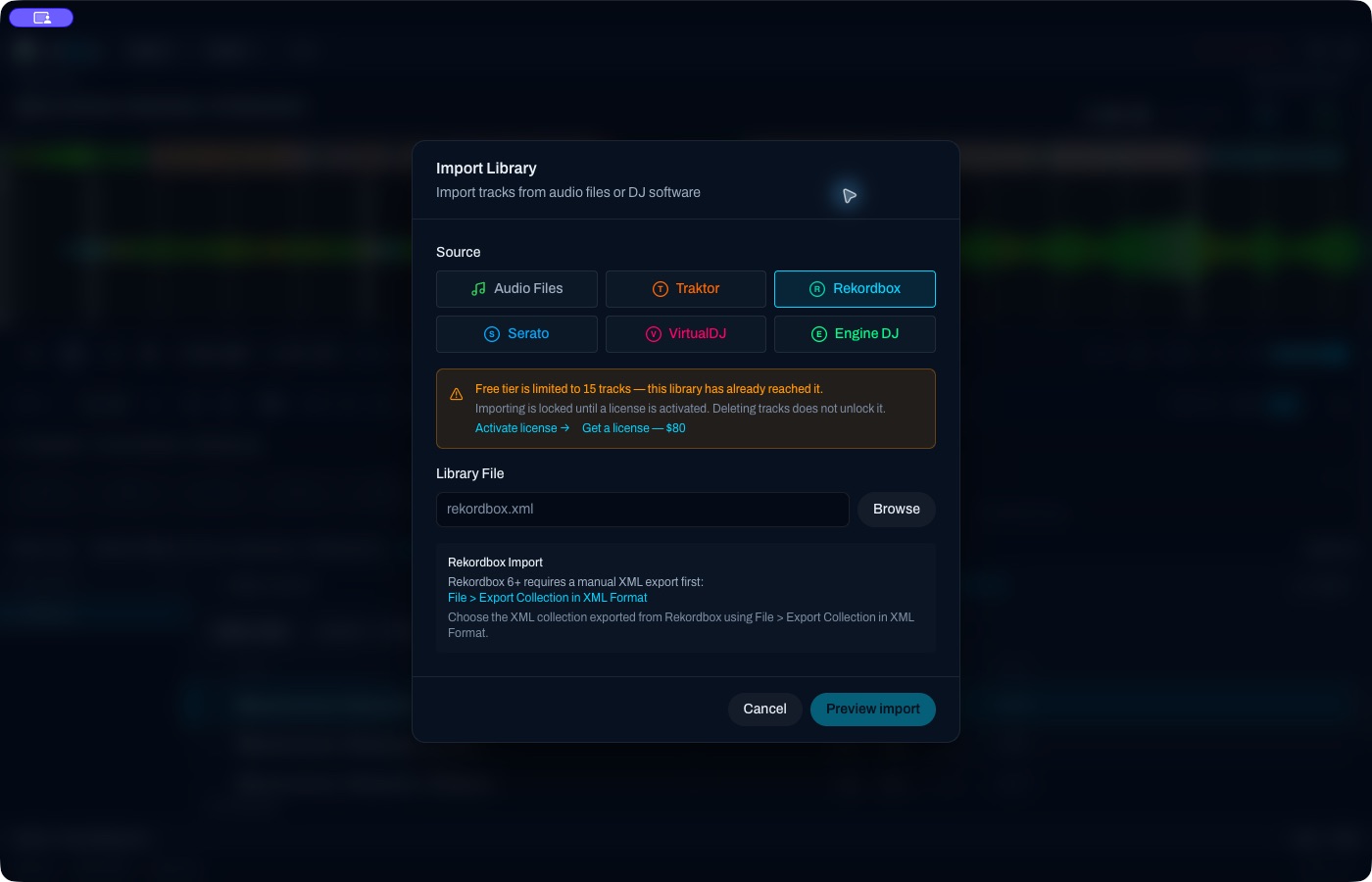Click the subtitle 'Import tracks from audio files or DJ software'

tap(568, 193)
